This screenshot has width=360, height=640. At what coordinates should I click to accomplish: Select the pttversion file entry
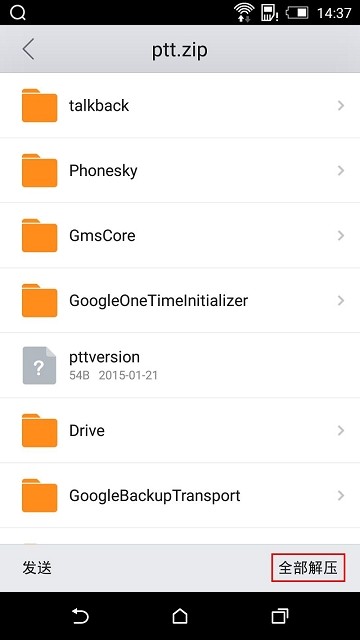(x=180, y=365)
